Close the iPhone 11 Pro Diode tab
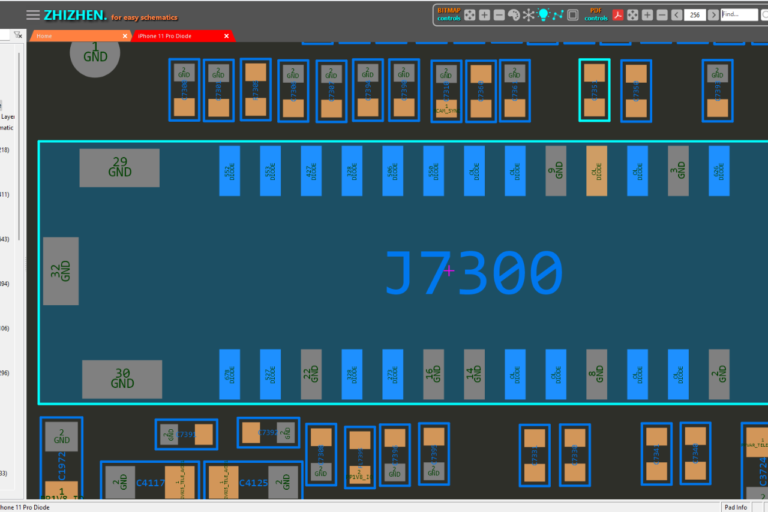The image size is (768, 512). click(226, 36)
